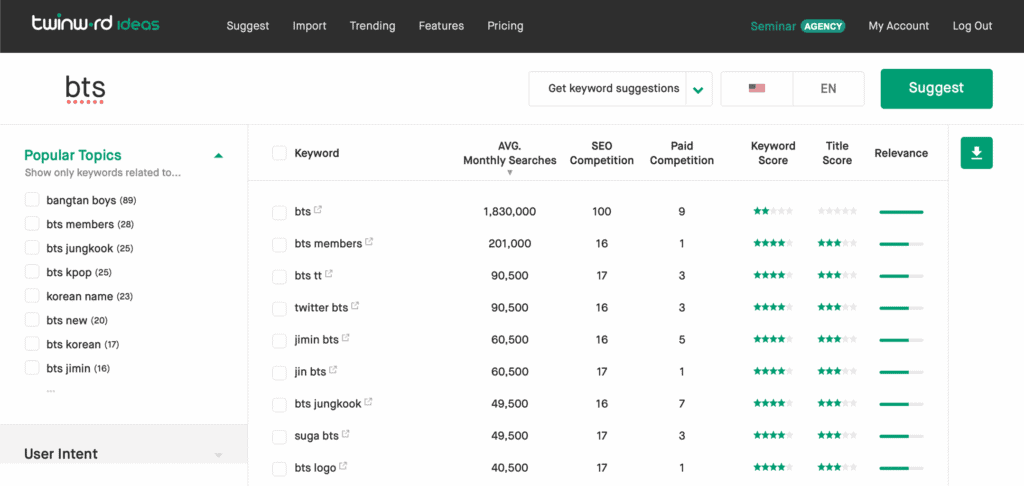Open external link icon beside jin bts

pos(333,370)
